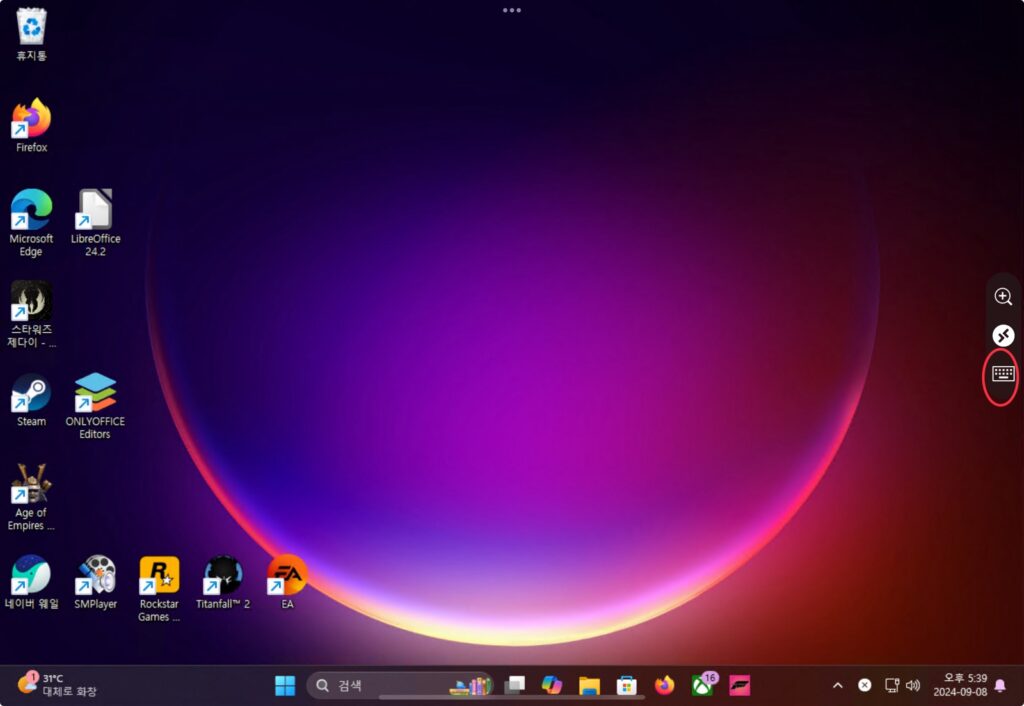Open Task View from the taskbar
1024x706 pixels.
point(515,685)
